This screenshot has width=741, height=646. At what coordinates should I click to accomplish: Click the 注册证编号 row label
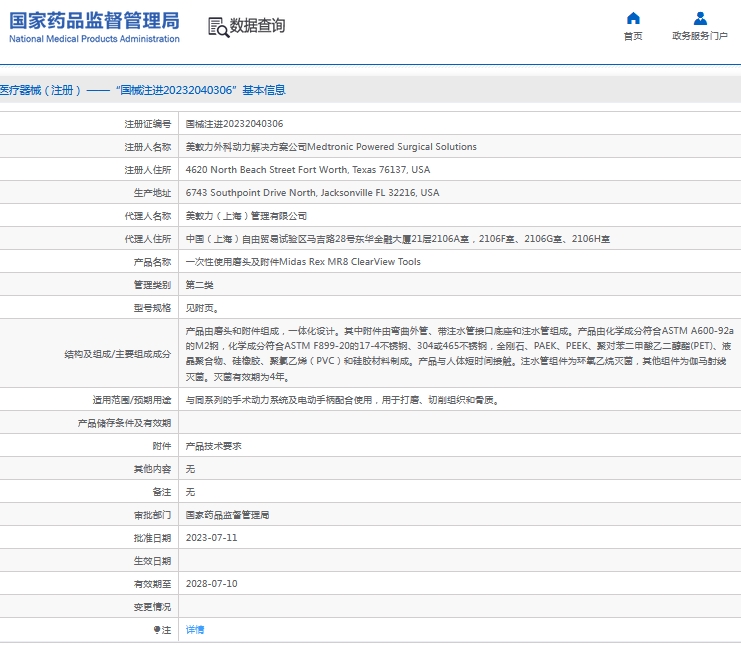pos(147,124)
